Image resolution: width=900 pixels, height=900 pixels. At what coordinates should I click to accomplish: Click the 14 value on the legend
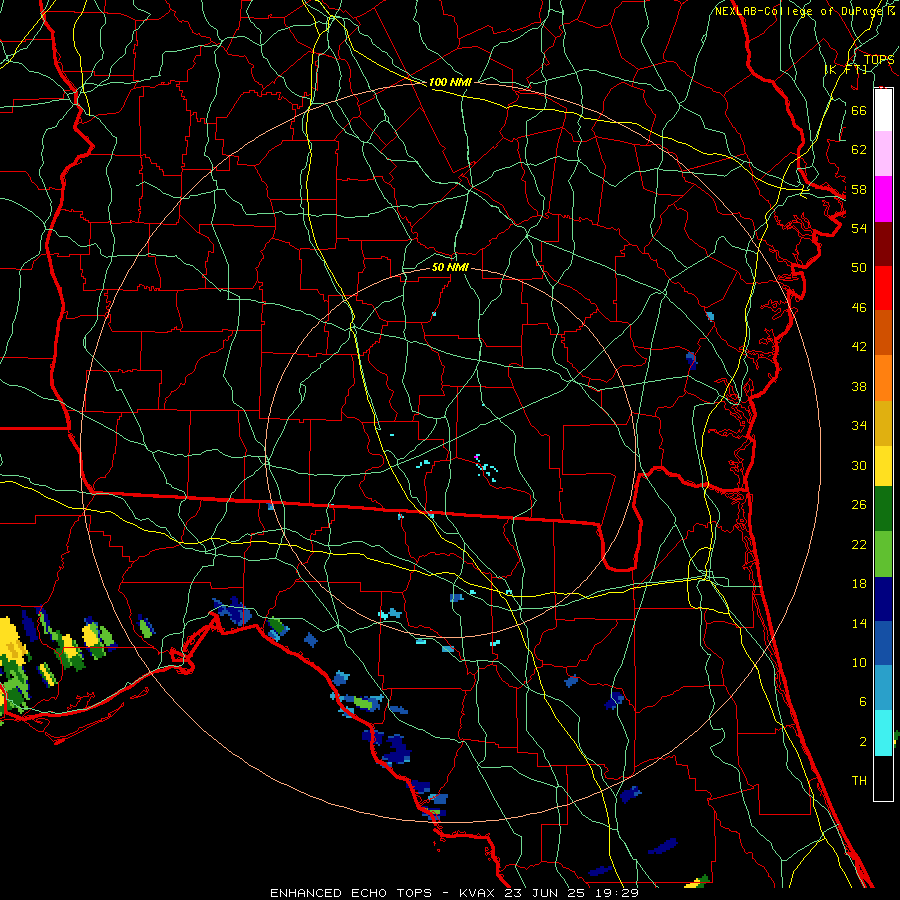859,623
